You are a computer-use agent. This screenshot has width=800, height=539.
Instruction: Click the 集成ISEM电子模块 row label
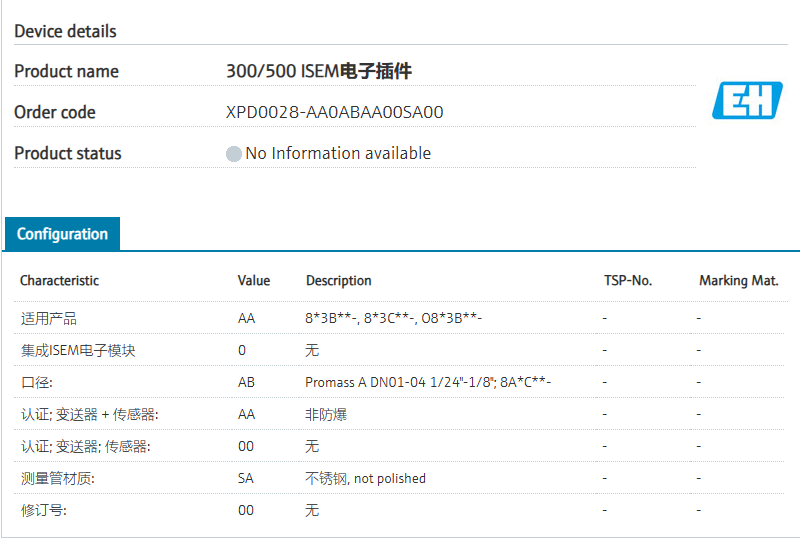click(x=78, y=350)
